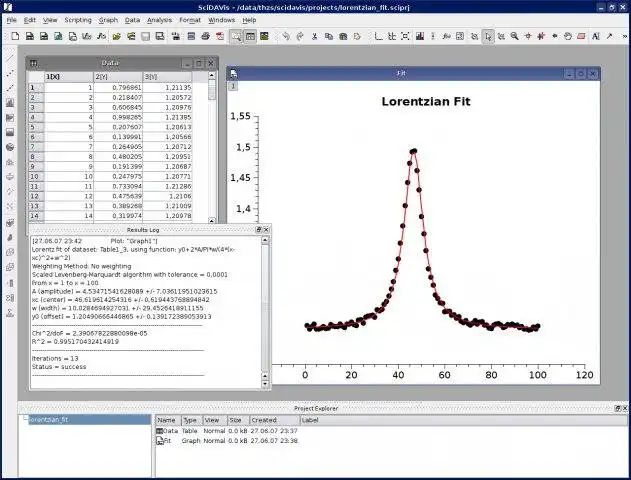Plot as Scatter from left toolbar

click(x=10, y=73)
